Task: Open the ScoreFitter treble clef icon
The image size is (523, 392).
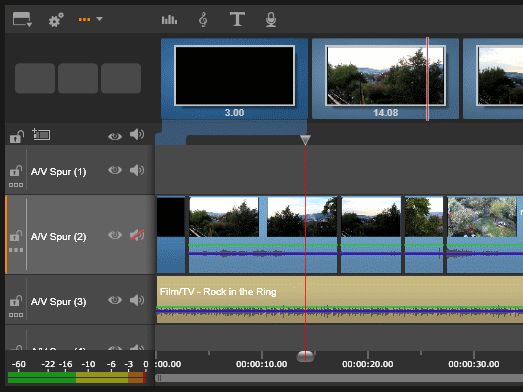Action: click(203, 19)
